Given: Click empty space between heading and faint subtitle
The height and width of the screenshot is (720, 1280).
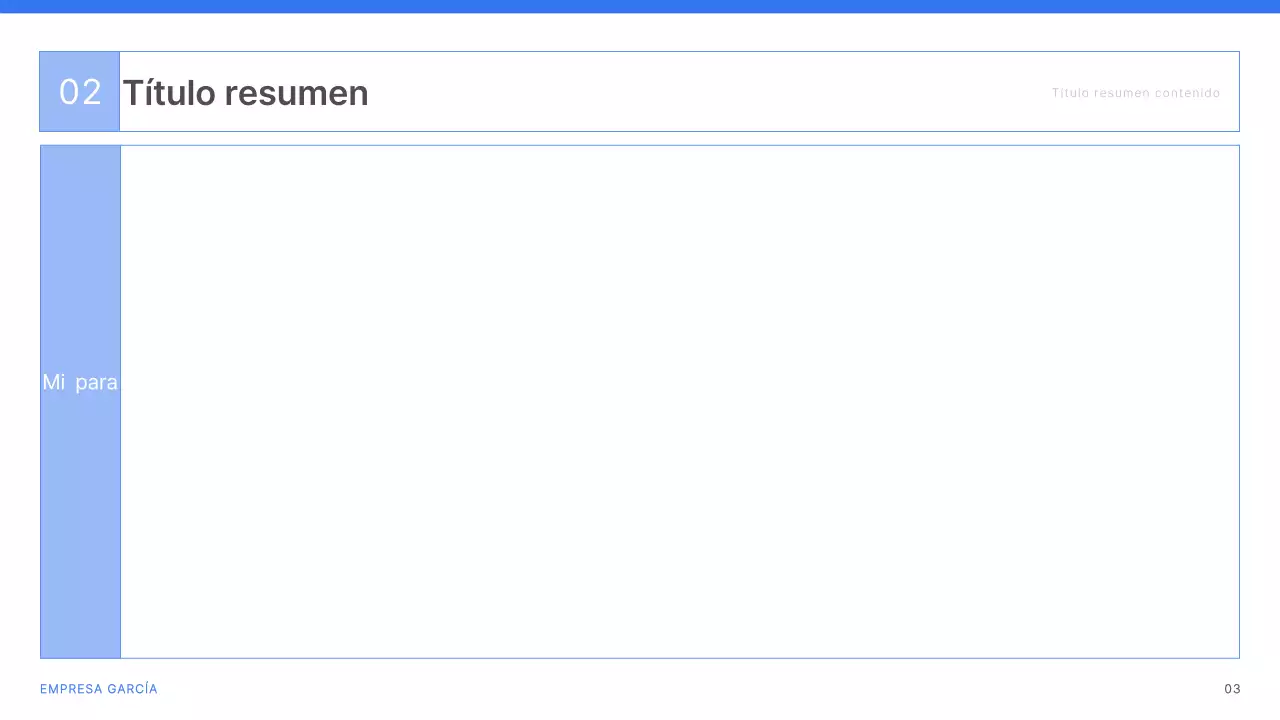Looking at the screenshot, I should [700, 92].
